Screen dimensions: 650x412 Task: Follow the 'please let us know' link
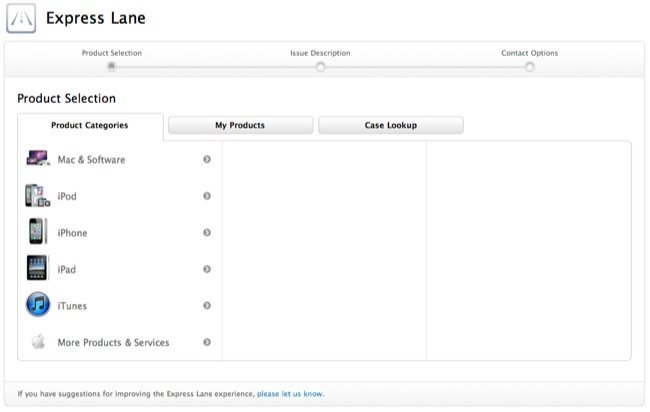click(x=290, y=394)
